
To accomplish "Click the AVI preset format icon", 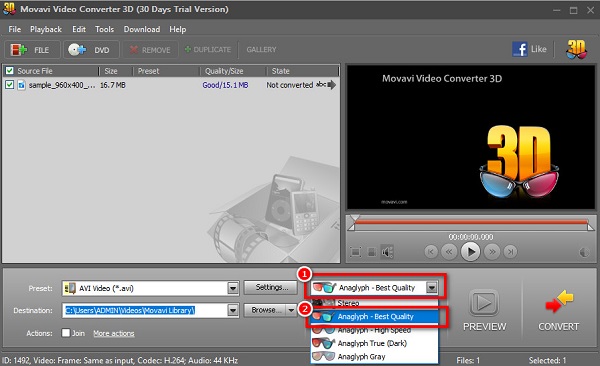I will point(70,288).
